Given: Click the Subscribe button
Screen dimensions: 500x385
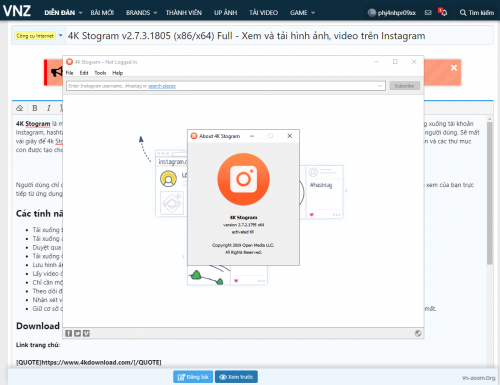Looking at the screenshot, I should pyautogui.click(x=404, y=86).
